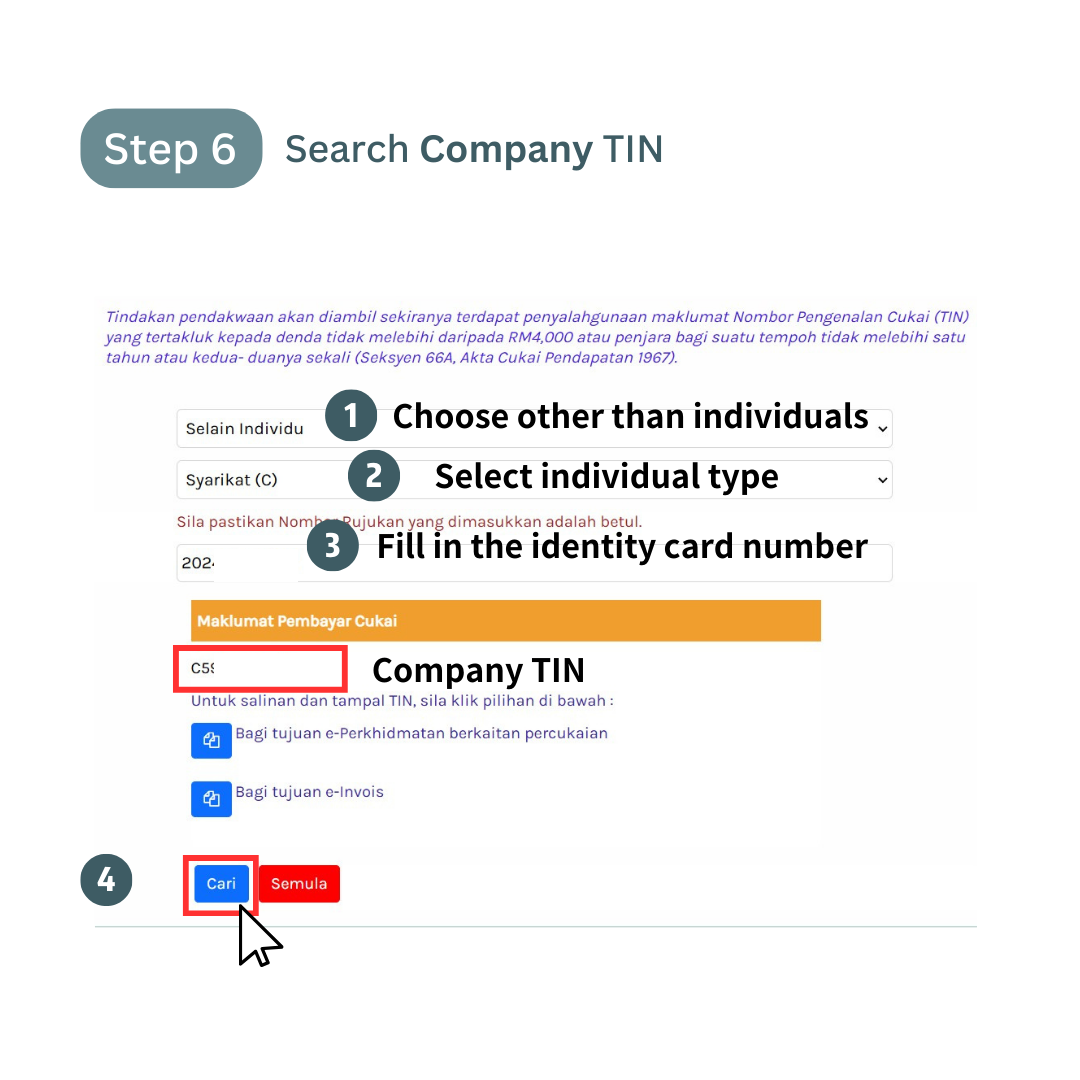Click the blue Cari search button
Image resolution: width=1080 pixels, height=1080 pixels.
221,884
